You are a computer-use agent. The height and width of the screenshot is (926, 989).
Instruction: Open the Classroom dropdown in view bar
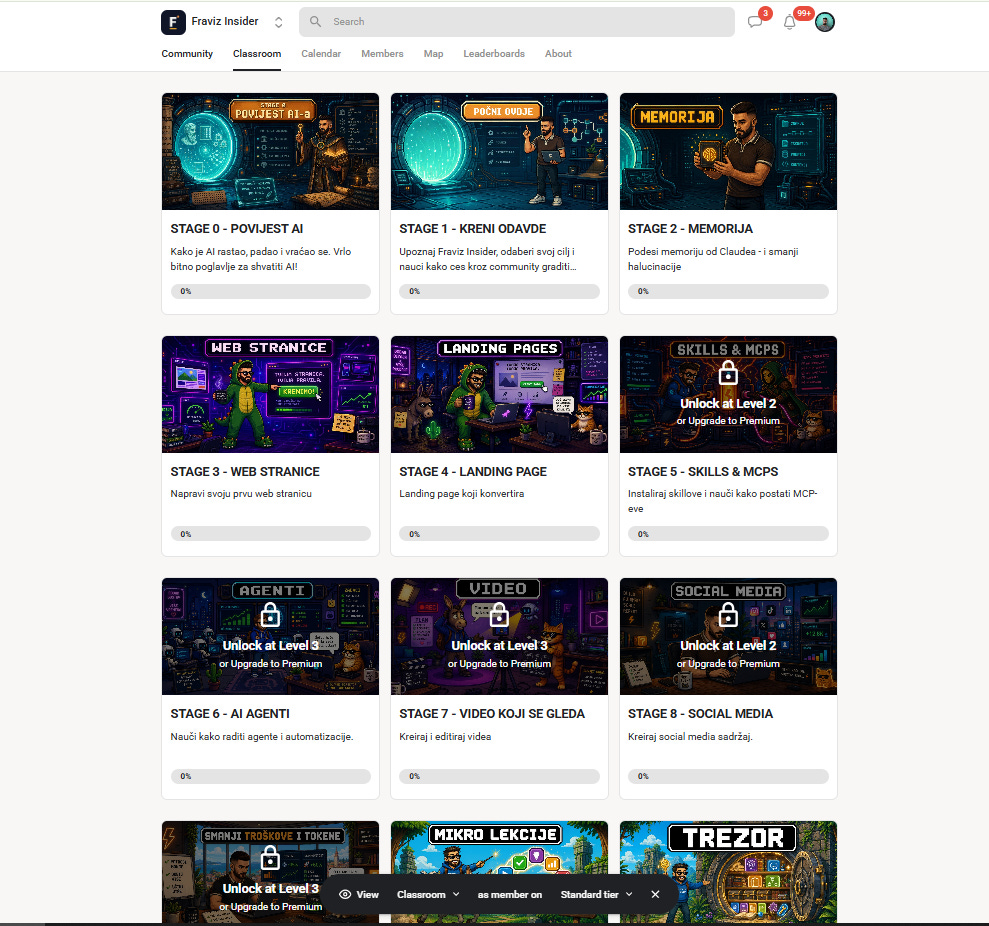tap(428, 894)
